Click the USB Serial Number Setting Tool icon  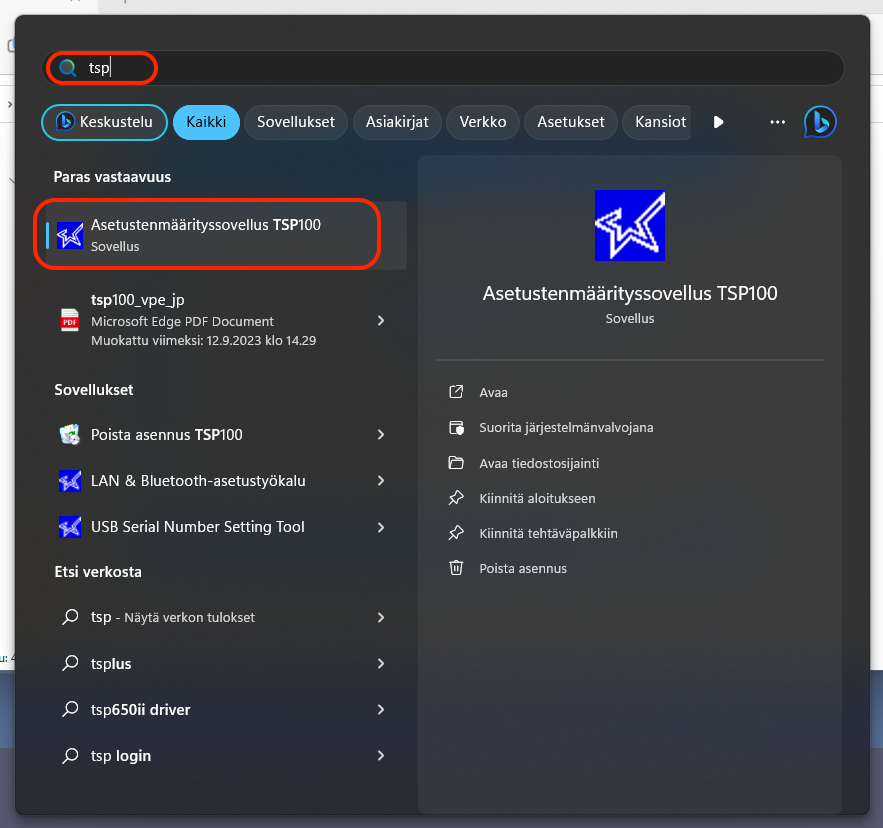[x=70, y=527]
